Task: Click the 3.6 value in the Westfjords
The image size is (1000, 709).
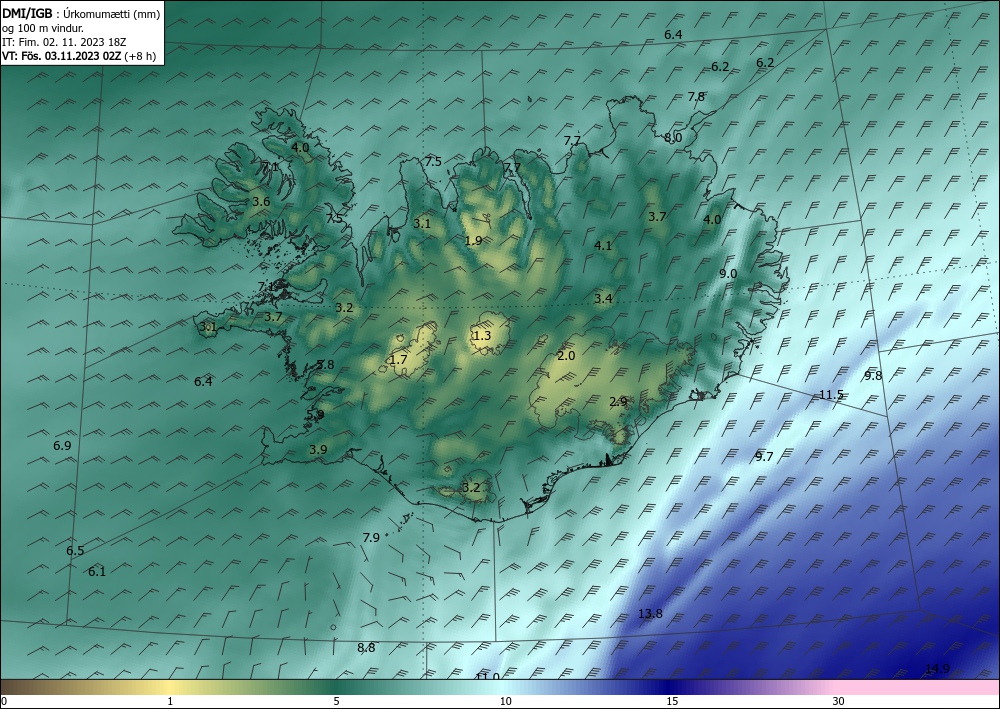Action: point(261,202)
